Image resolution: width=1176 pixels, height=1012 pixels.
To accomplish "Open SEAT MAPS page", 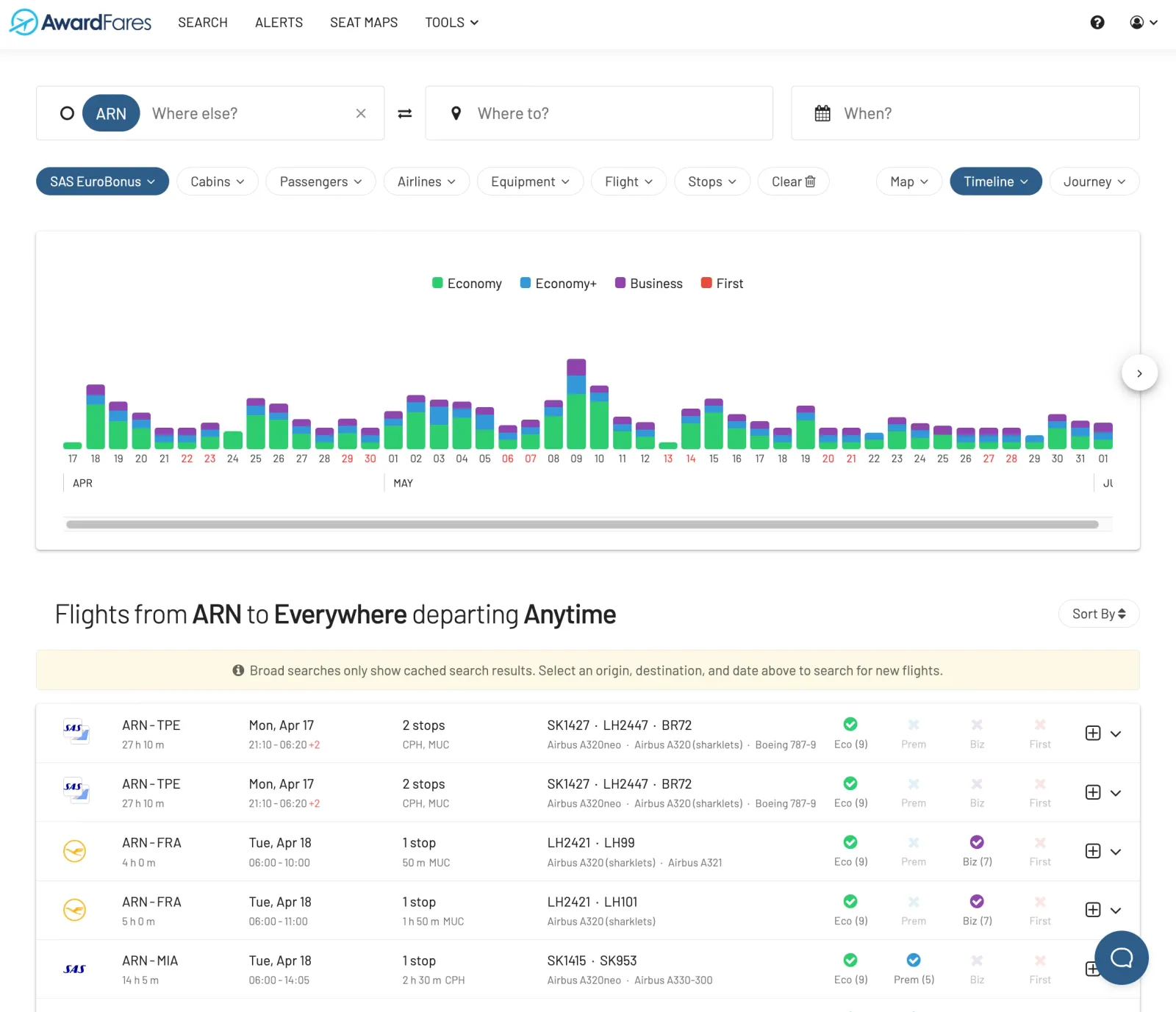I will [364, 22].
